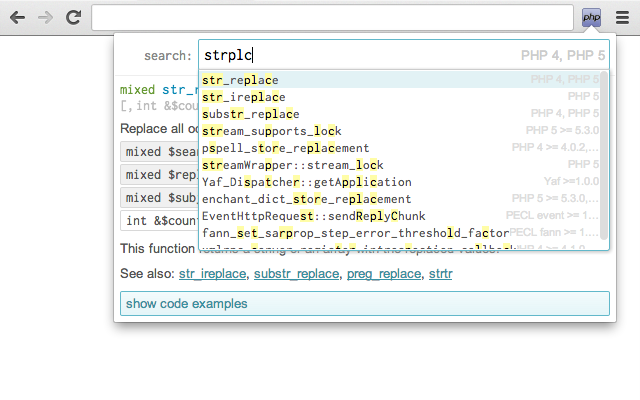Choose streamWrapper::stream_lock entry
This screenshot has height=400, width=640.
point(400,165)
